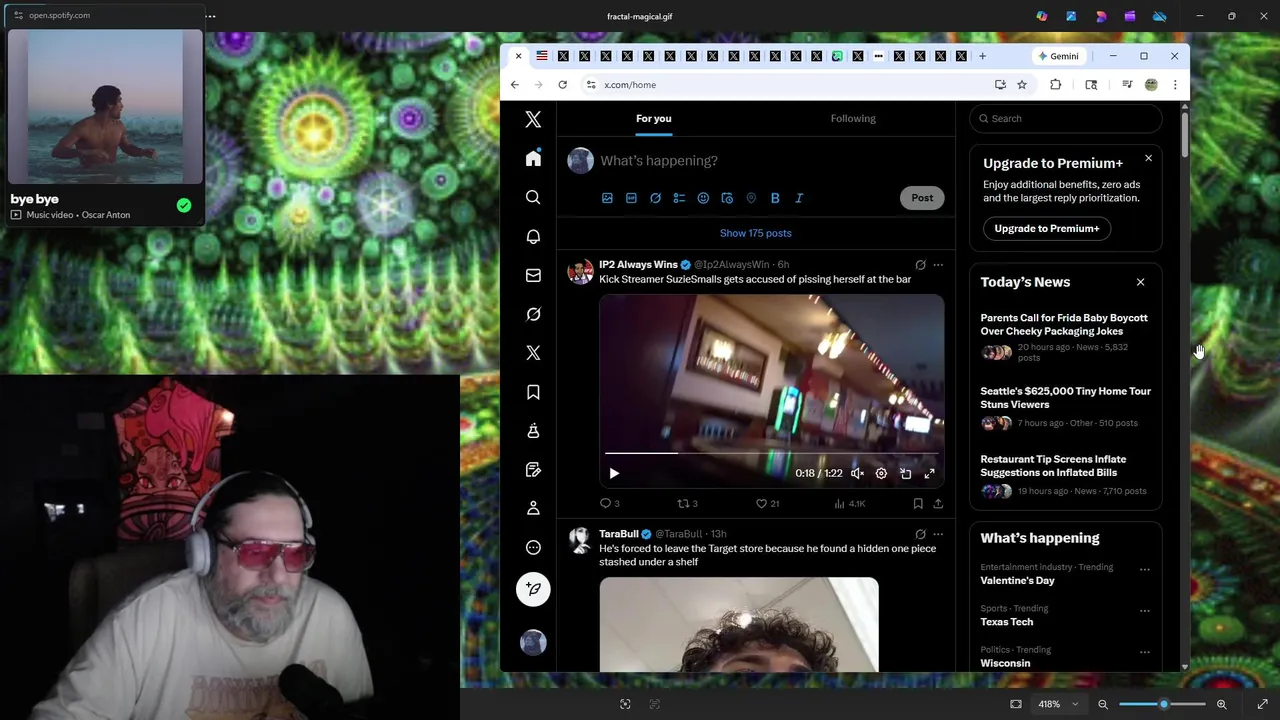Screen dimensions: 1280x720
Task: Open the TaraBull profile name
Action: pos(618,534)
